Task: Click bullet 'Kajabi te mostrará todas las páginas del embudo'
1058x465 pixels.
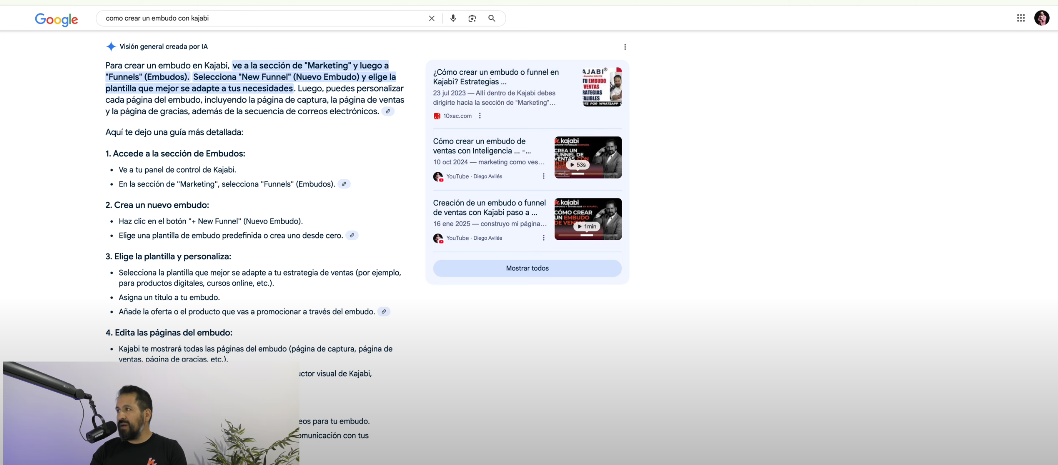Action: click(255, 354)
